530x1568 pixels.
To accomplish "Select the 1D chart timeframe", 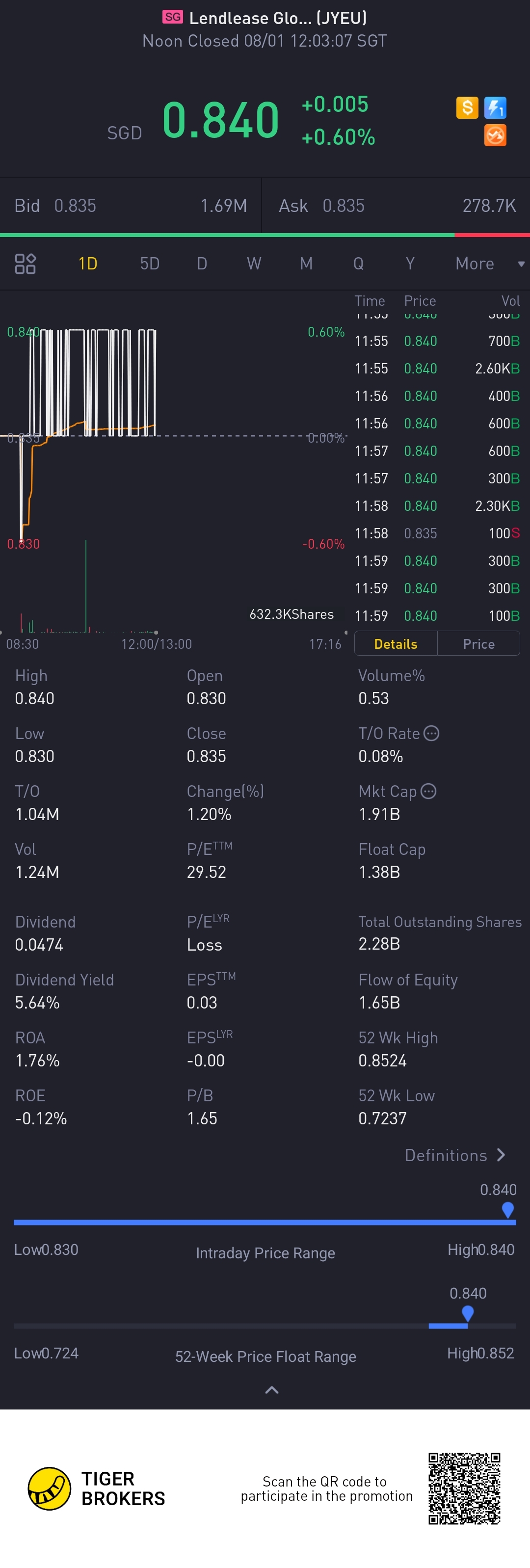I will point(88,264).
